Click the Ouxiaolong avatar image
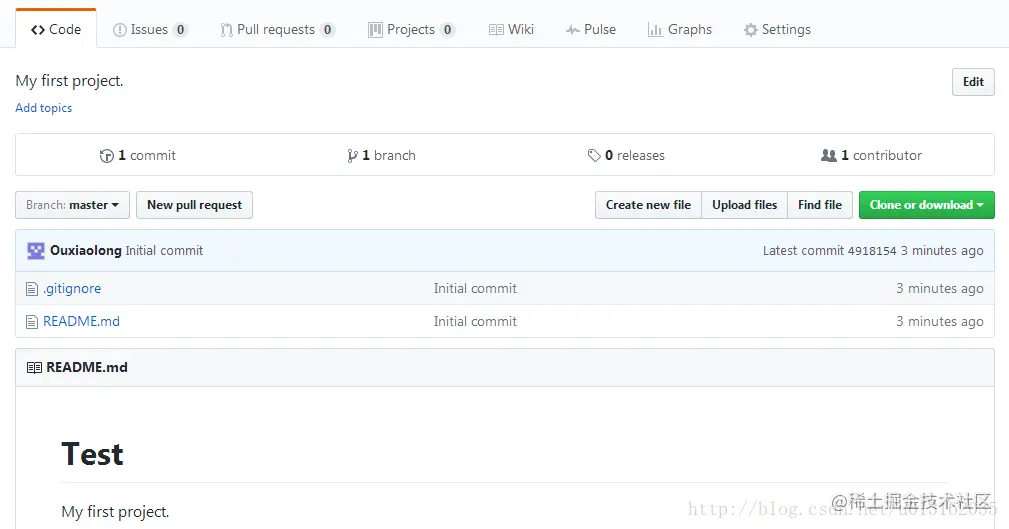The width and height of the screenshot is (1009, 529). click(36, 250)
